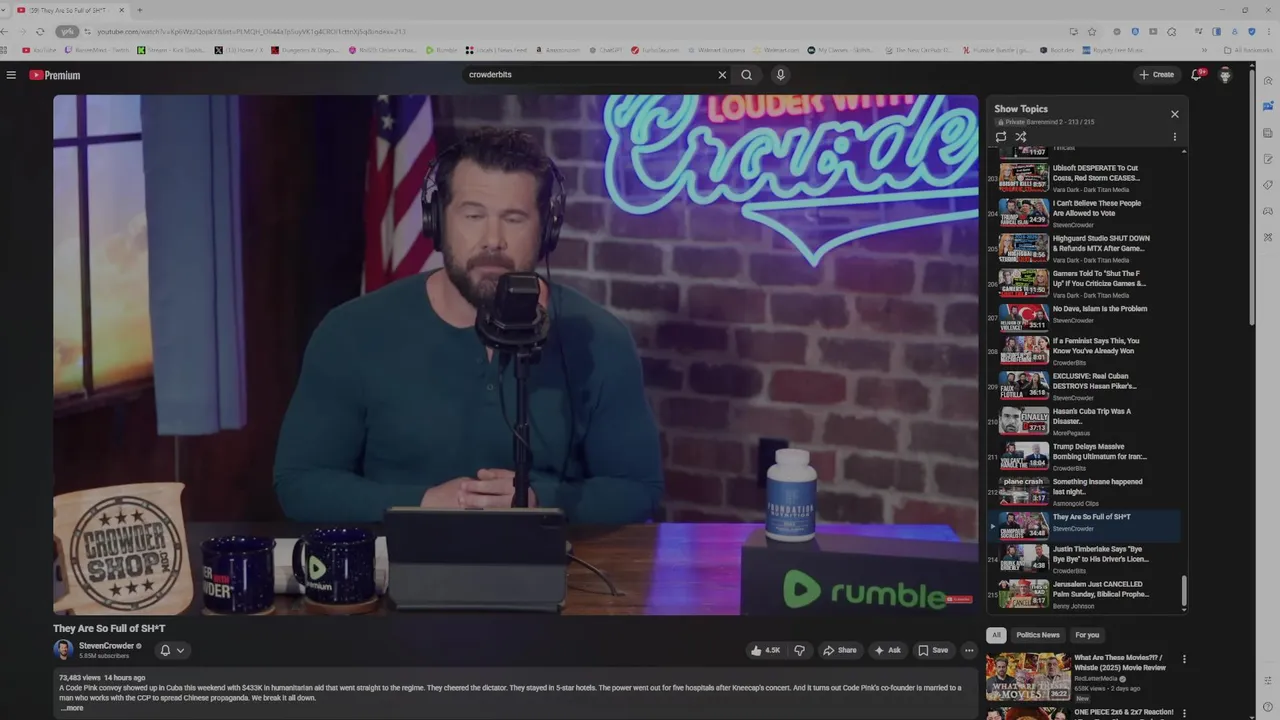Image resolution: width=1280 pixels, height=720 pixels.
Task: Open 'What Are These Movies?!?' recommended thumbnail
Action: [1028, 677]
